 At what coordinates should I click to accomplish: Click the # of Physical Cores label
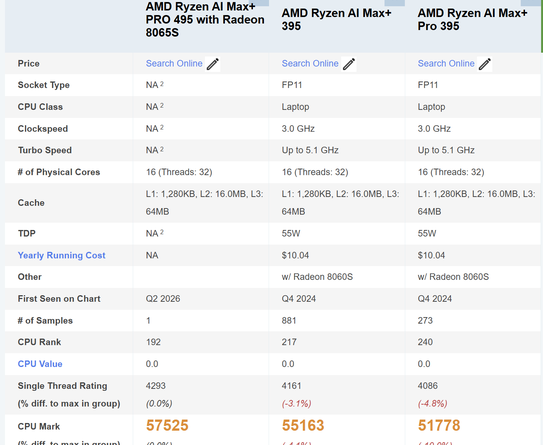point(59,172)
